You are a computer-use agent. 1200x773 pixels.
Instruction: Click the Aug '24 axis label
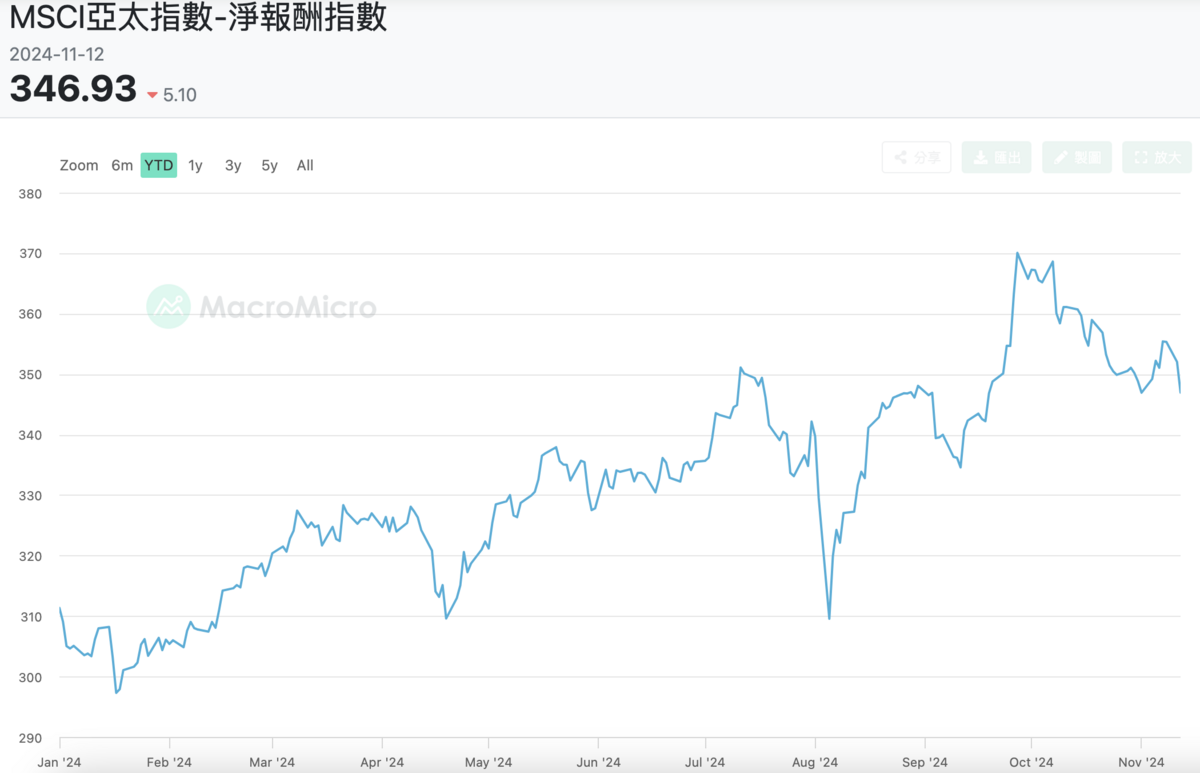[x=815, y=762]
